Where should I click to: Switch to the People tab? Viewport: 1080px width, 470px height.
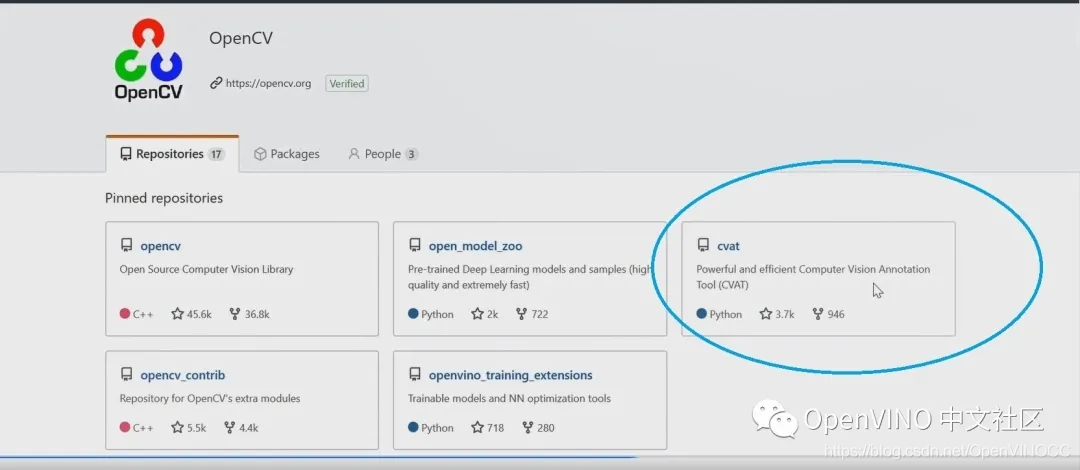[383, 154]
